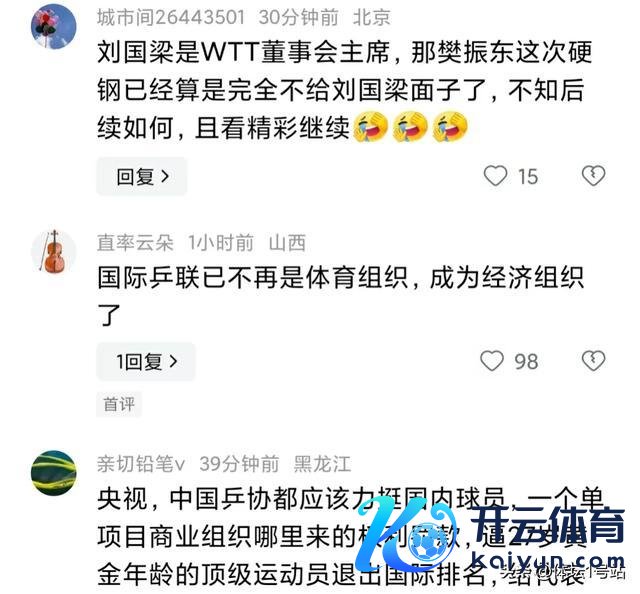The width and height of the screenshot is (640, 594).
Task: Reply to 城市间26443501's comment
Action: coord(142,176)
